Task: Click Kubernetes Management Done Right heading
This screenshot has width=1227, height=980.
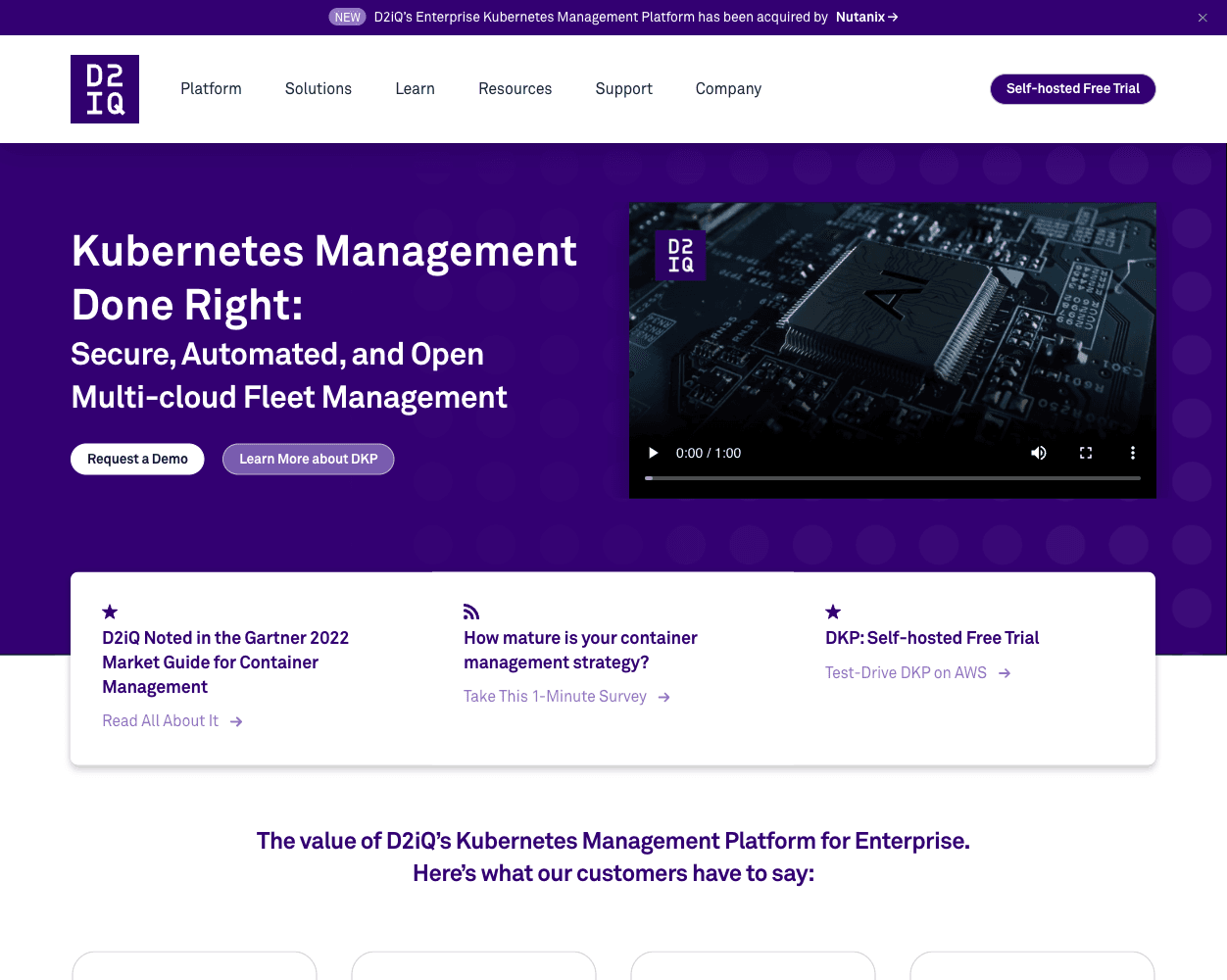Action: tap(324, 278)
